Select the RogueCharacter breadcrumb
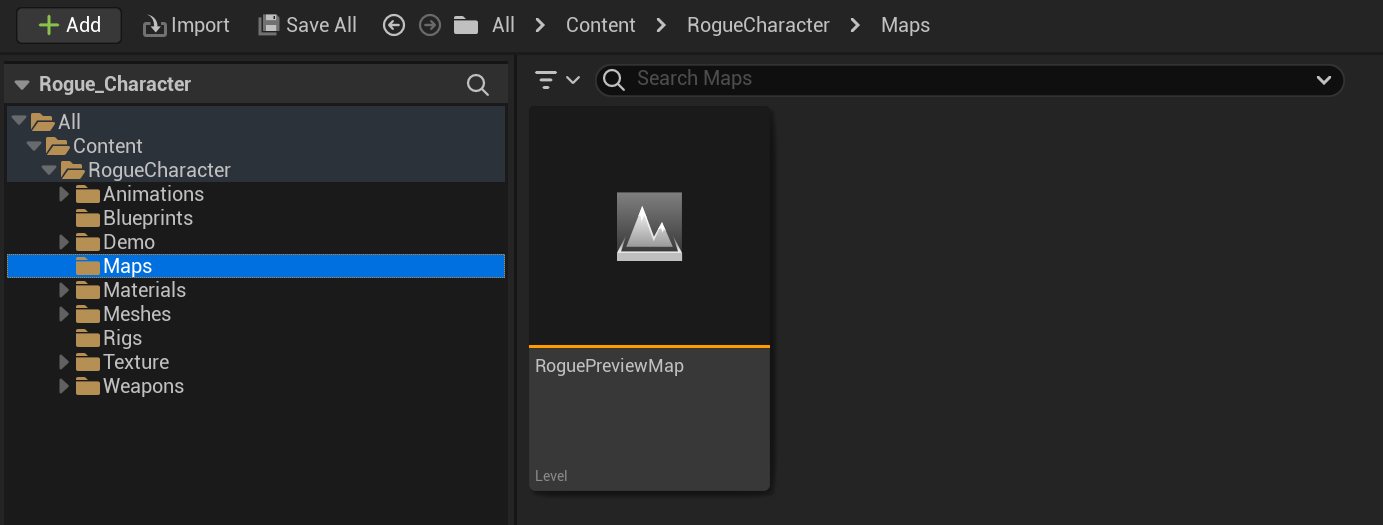1383x525 pixels. pyautogui.click(x=758, y=25)
